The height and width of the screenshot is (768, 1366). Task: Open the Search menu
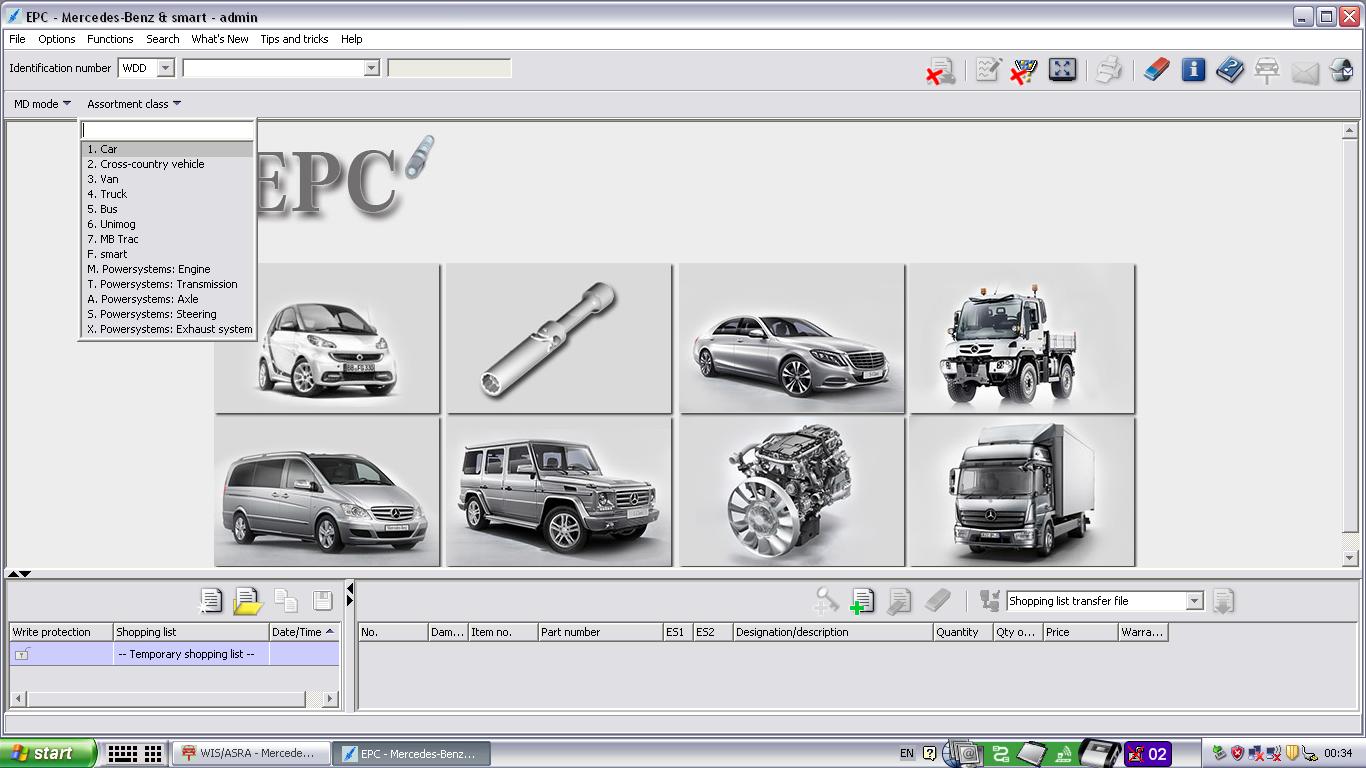163,39
